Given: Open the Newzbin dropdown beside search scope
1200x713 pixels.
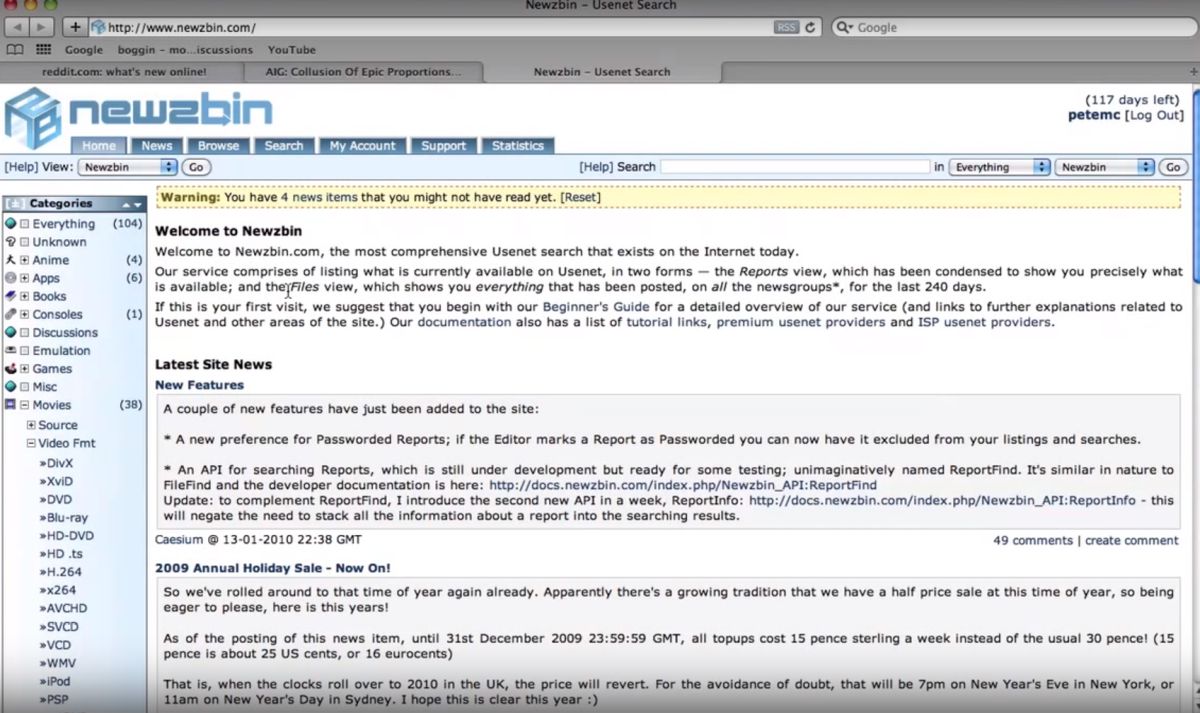Looking at the screenshot, I should [1105, 167].
